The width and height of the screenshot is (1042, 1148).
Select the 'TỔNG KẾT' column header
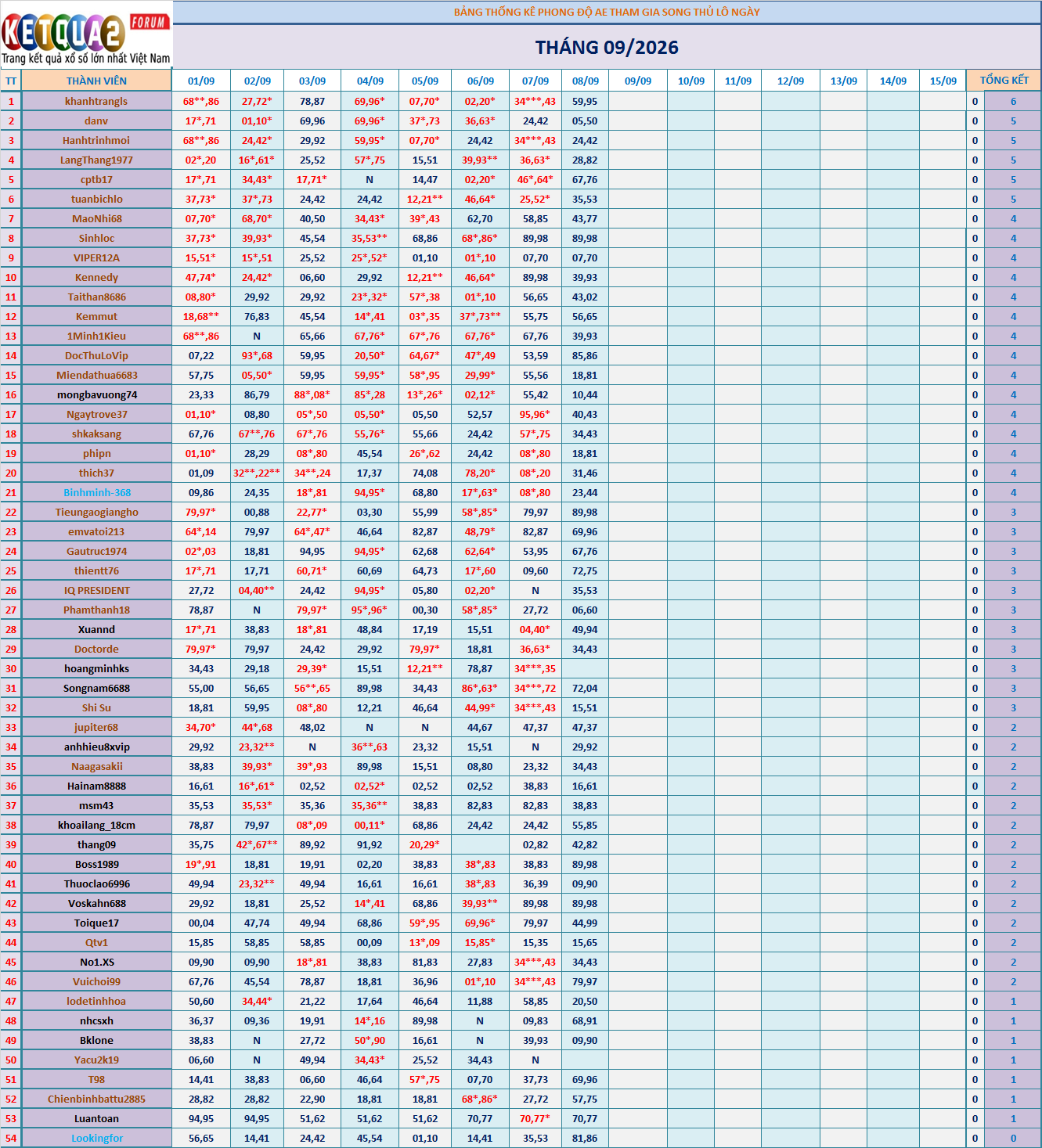1004,81
